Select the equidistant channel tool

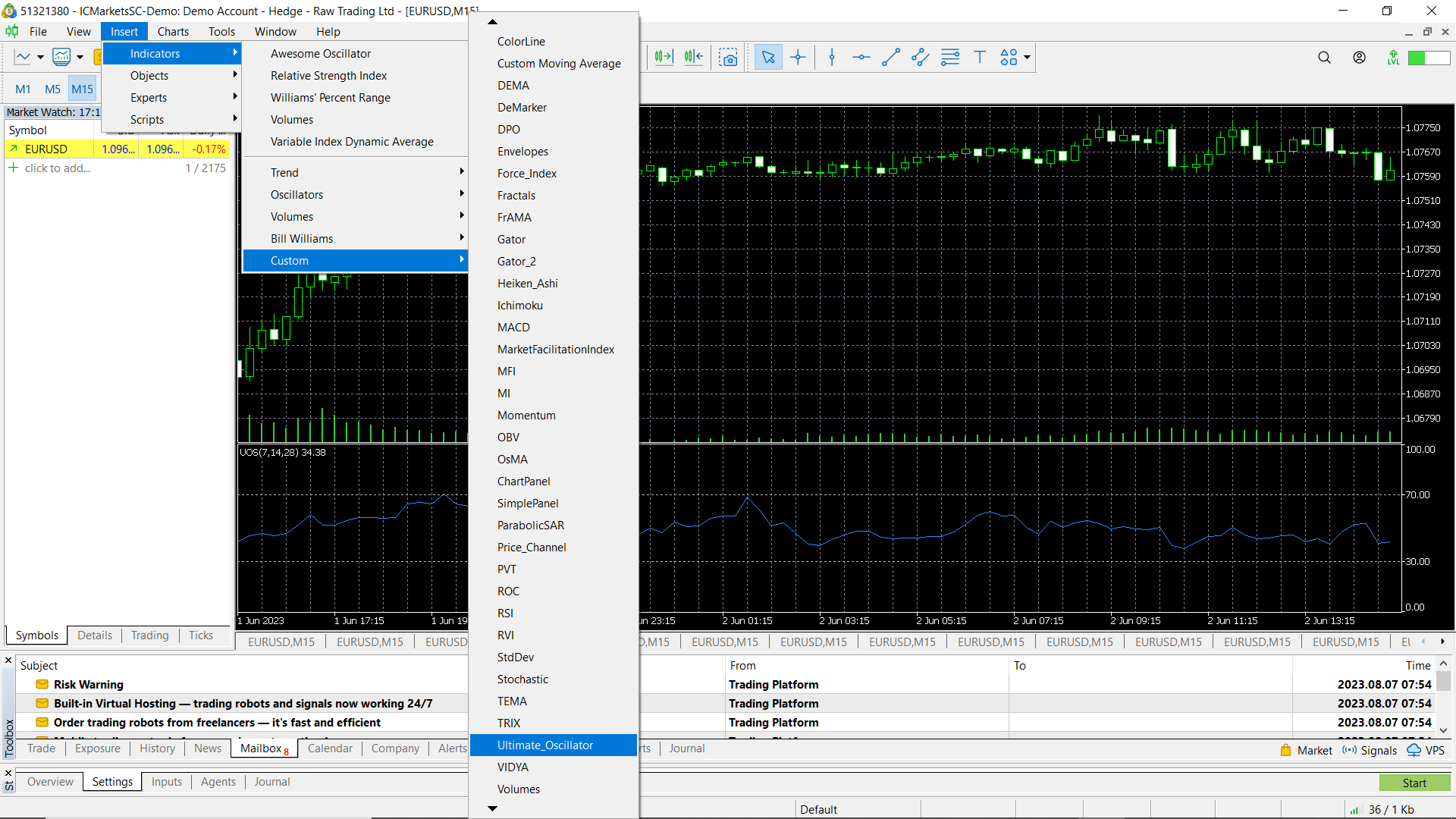tap(921, 58)
